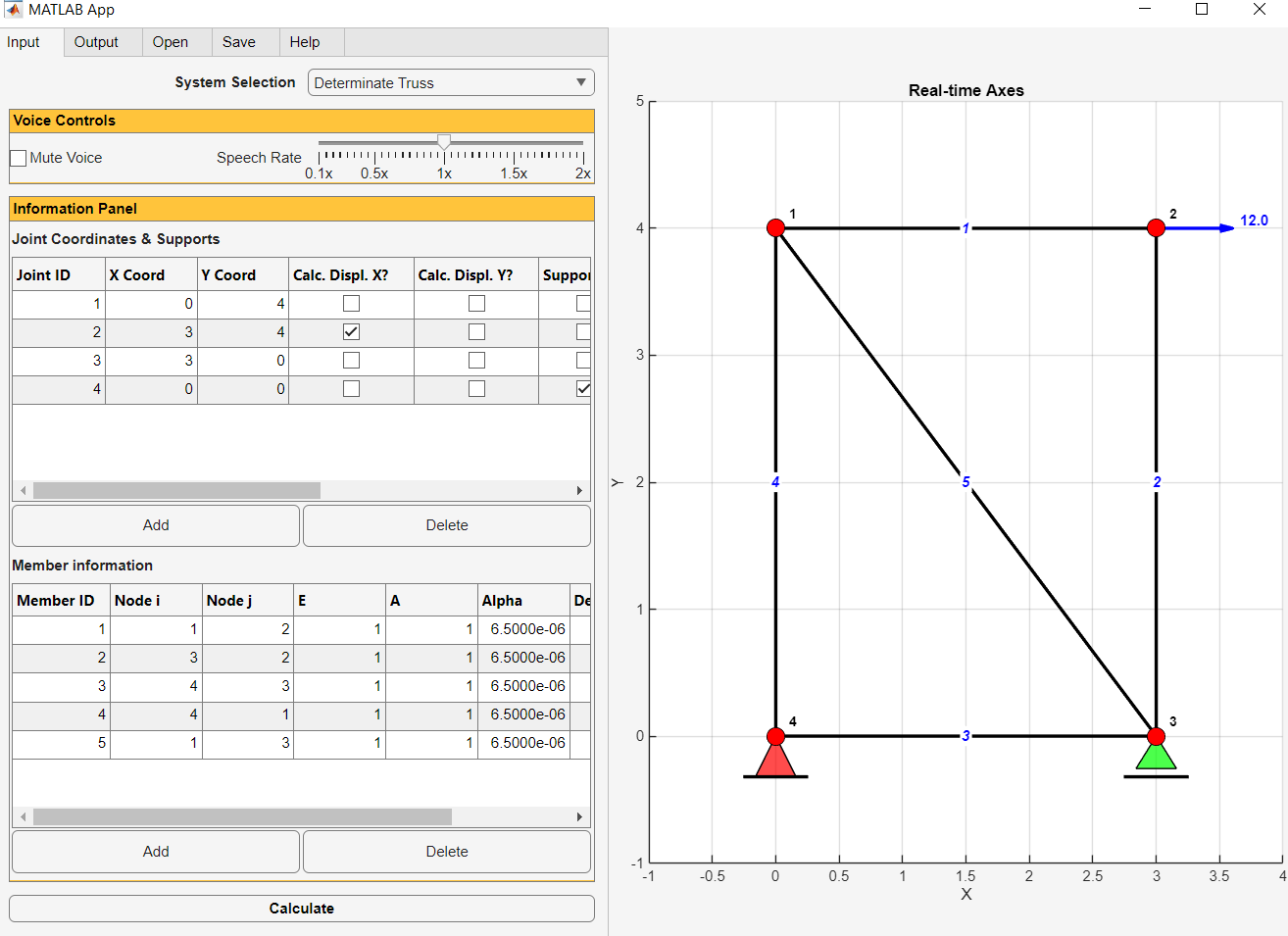Toggle the Mute Voice checkbox
This screenshot has width=1288, height=936.
[x=19, y=158]
